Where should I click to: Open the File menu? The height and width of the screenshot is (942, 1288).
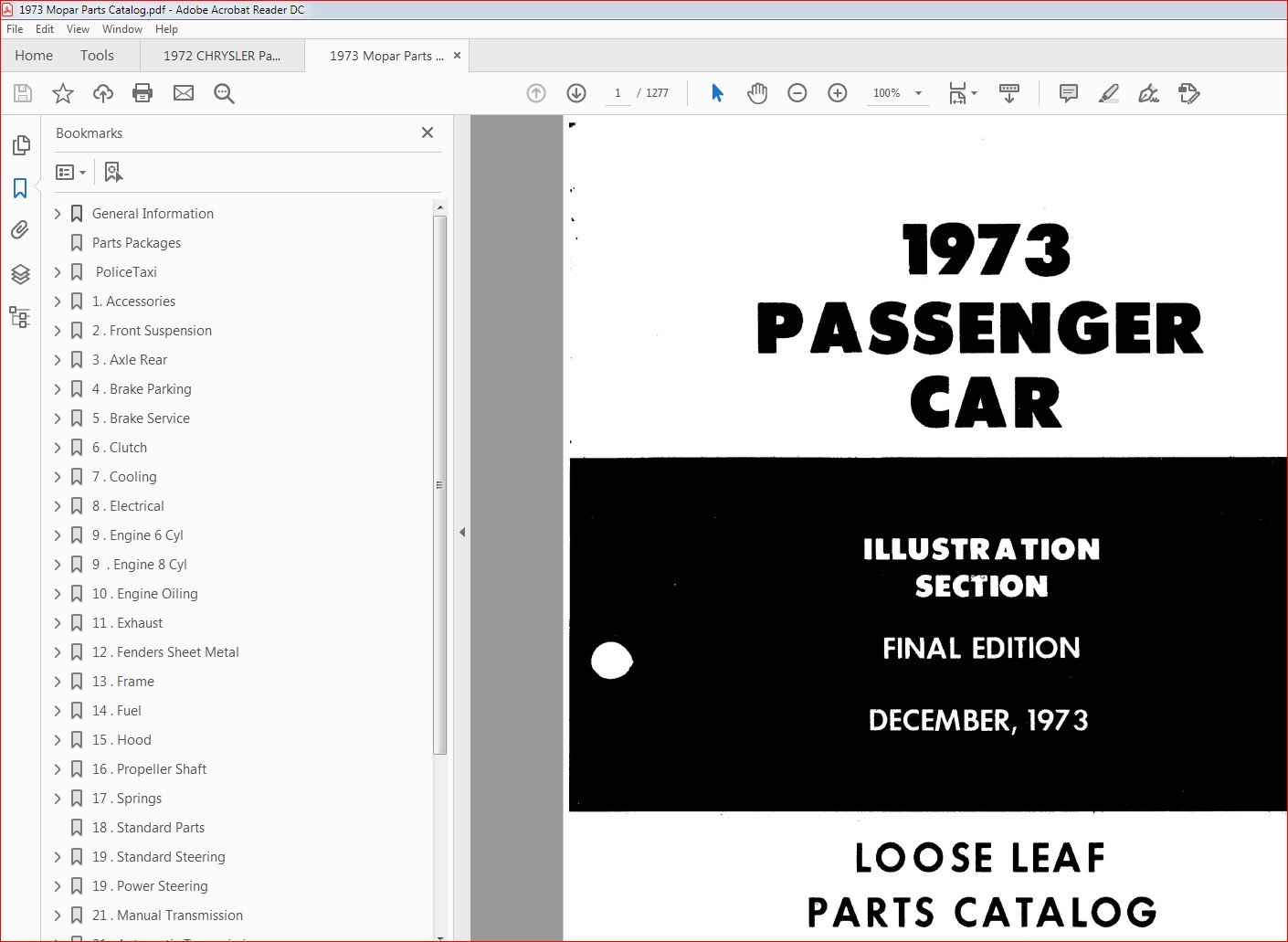click(x=15, y=29)
